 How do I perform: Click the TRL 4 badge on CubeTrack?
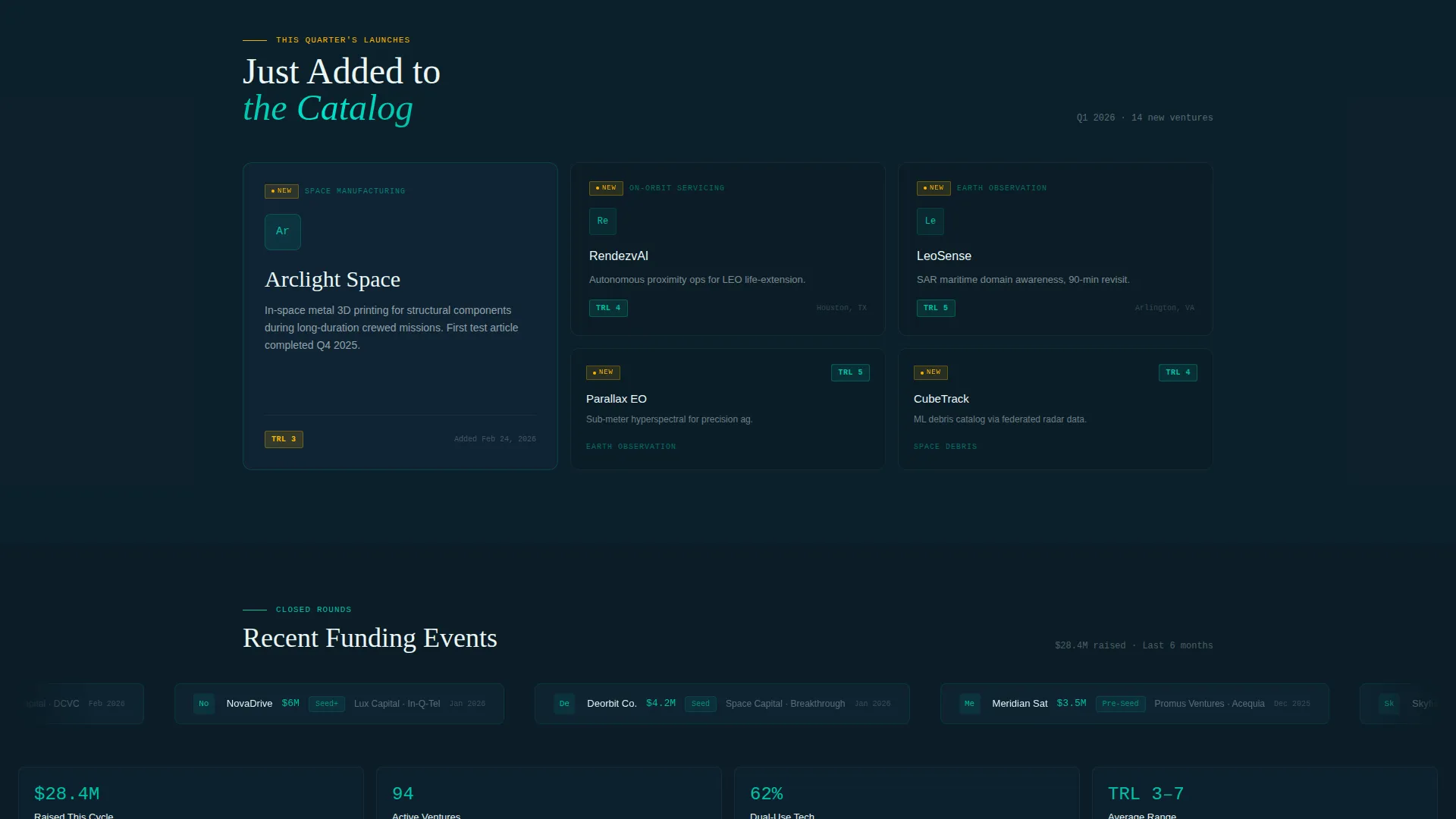1178,372
